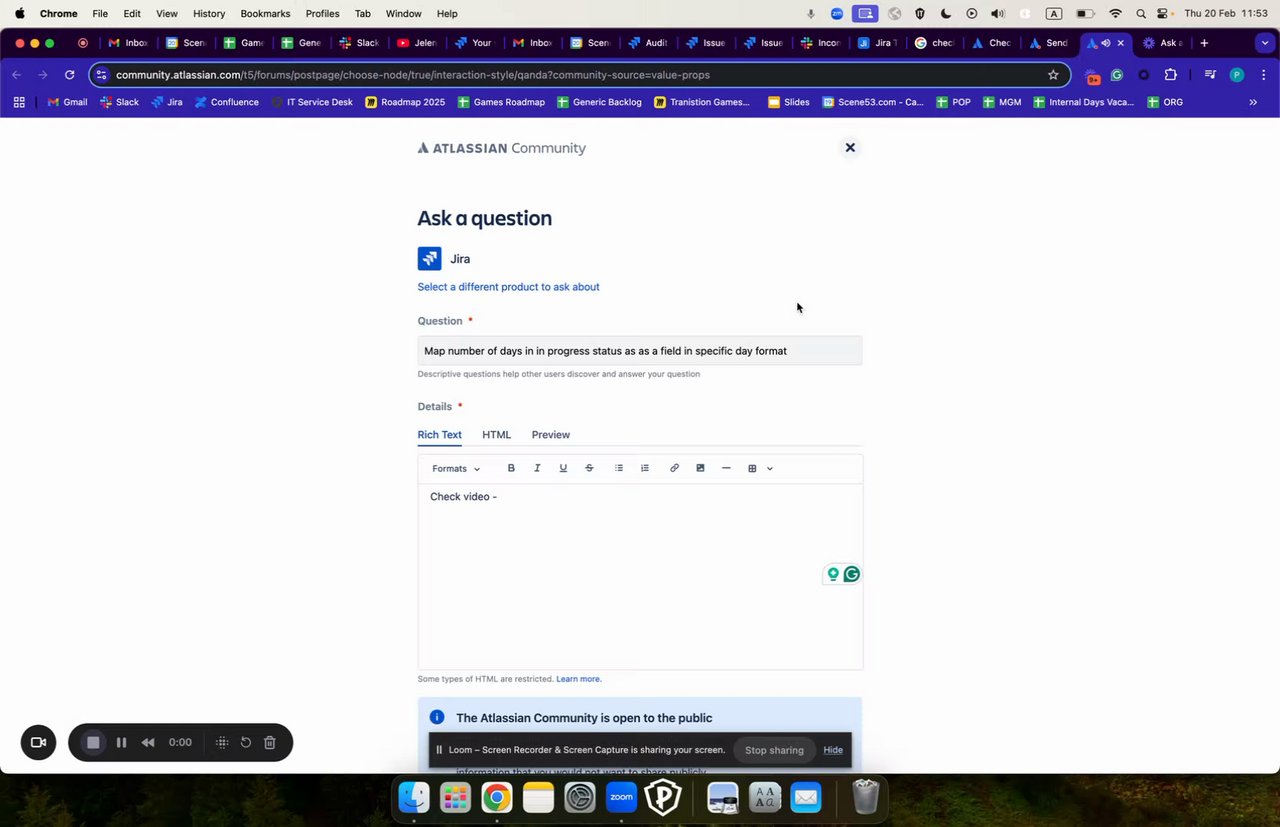Open the Profiles menu in menu bar

pyautogui.click(x=322, y=13)
